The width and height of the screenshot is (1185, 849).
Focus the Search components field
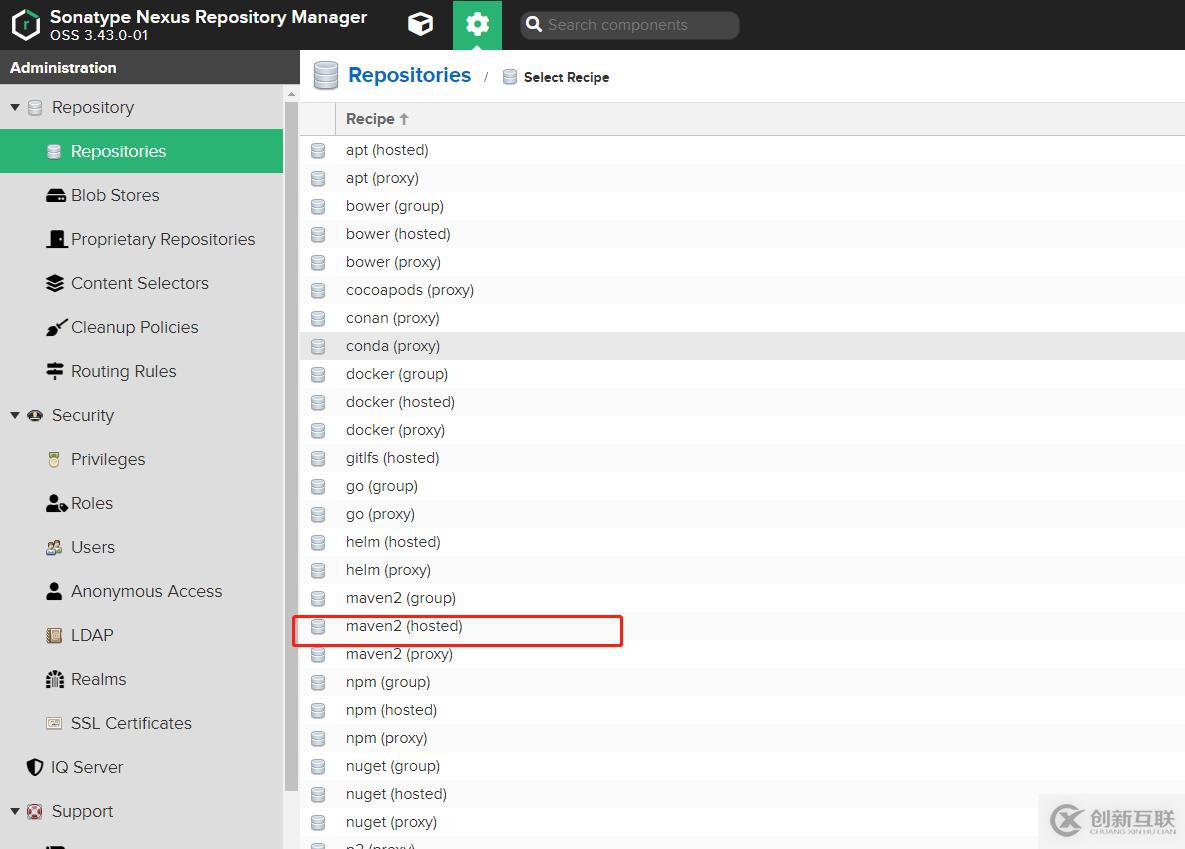(x=630, y=25)
